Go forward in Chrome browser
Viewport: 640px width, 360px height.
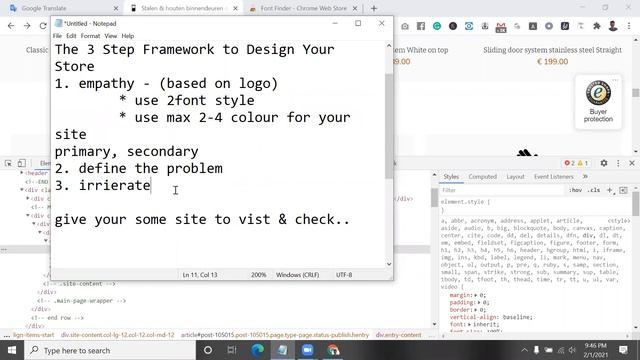[27, 26]
